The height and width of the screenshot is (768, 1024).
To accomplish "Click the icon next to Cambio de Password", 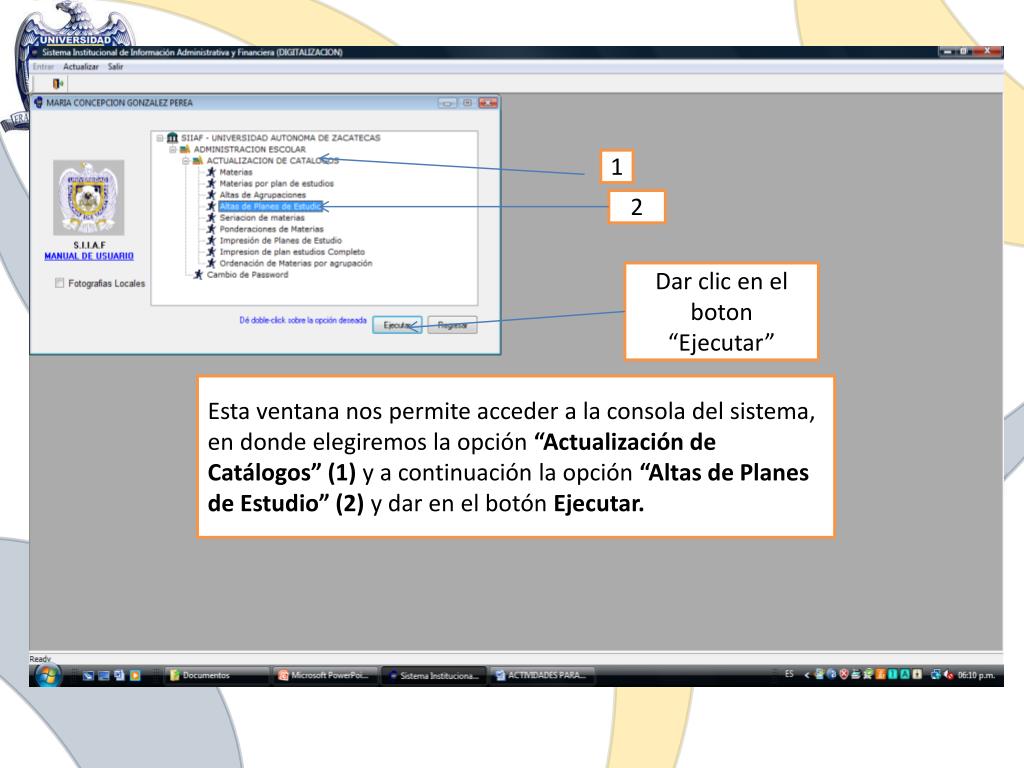I will 198,275.
